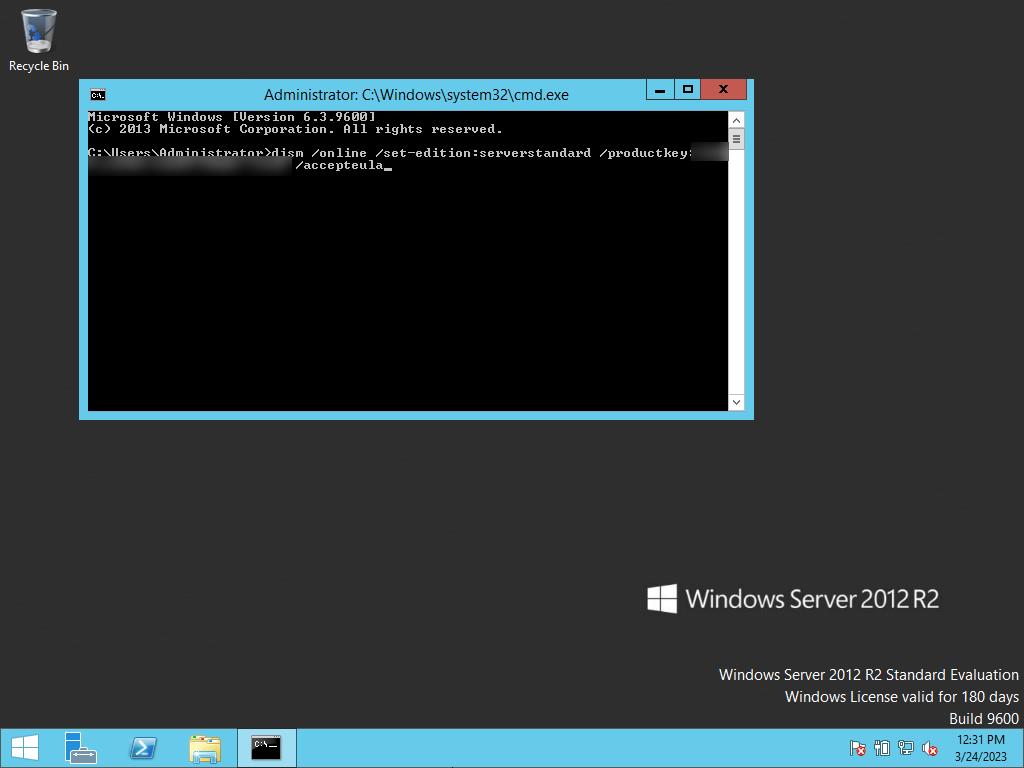The image size is (1024, 768).
Task: Click the /set-edition:serverstandard text in the command line
Action: pyautogui.click(x=483, y=153)
